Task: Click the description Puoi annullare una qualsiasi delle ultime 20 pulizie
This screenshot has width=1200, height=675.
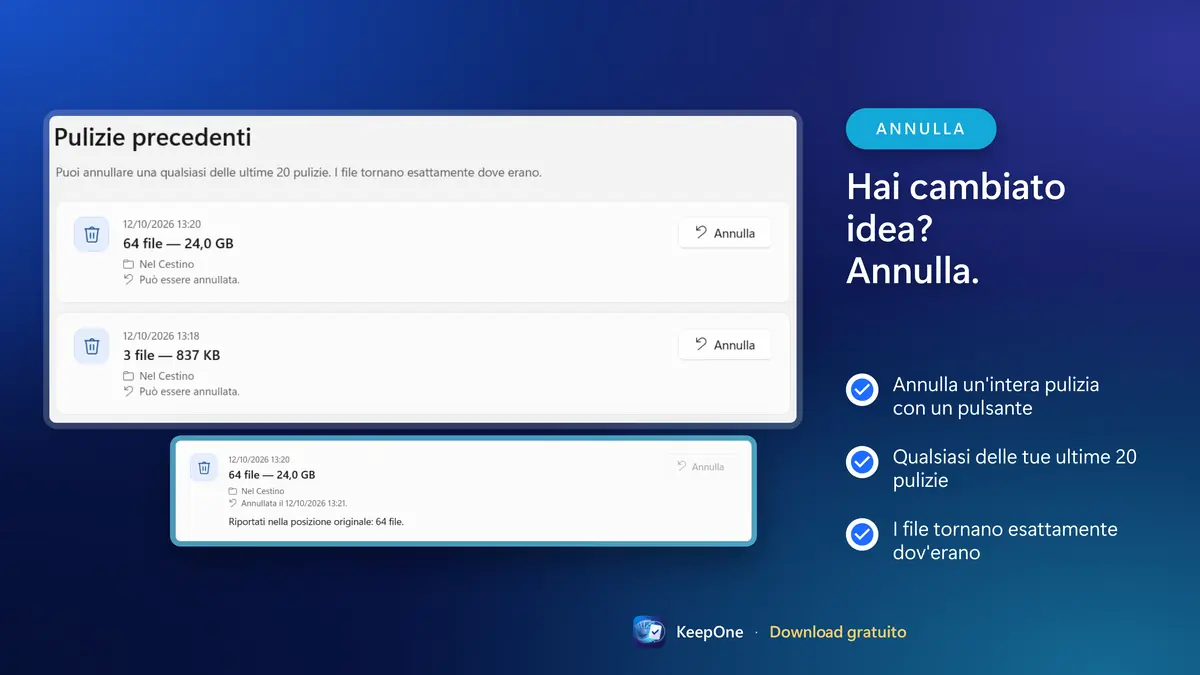Action: tap(298, 173)
